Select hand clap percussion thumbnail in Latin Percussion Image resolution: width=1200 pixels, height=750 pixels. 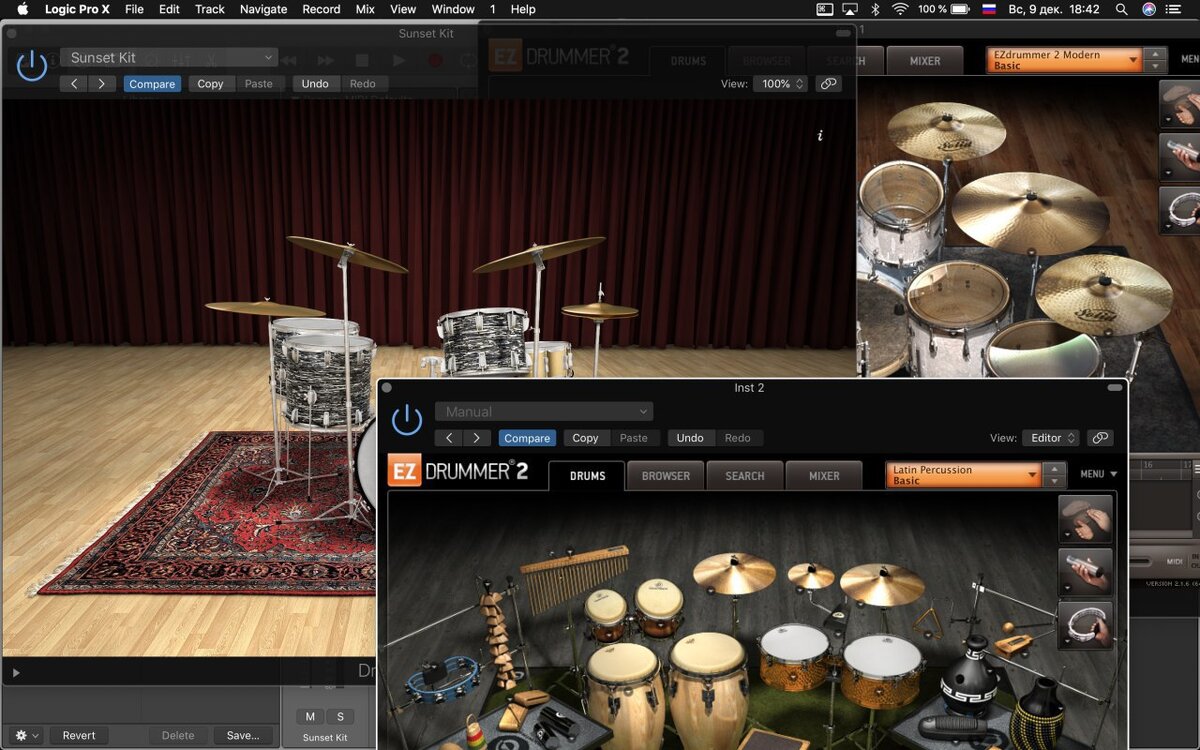pos(1085,519)
